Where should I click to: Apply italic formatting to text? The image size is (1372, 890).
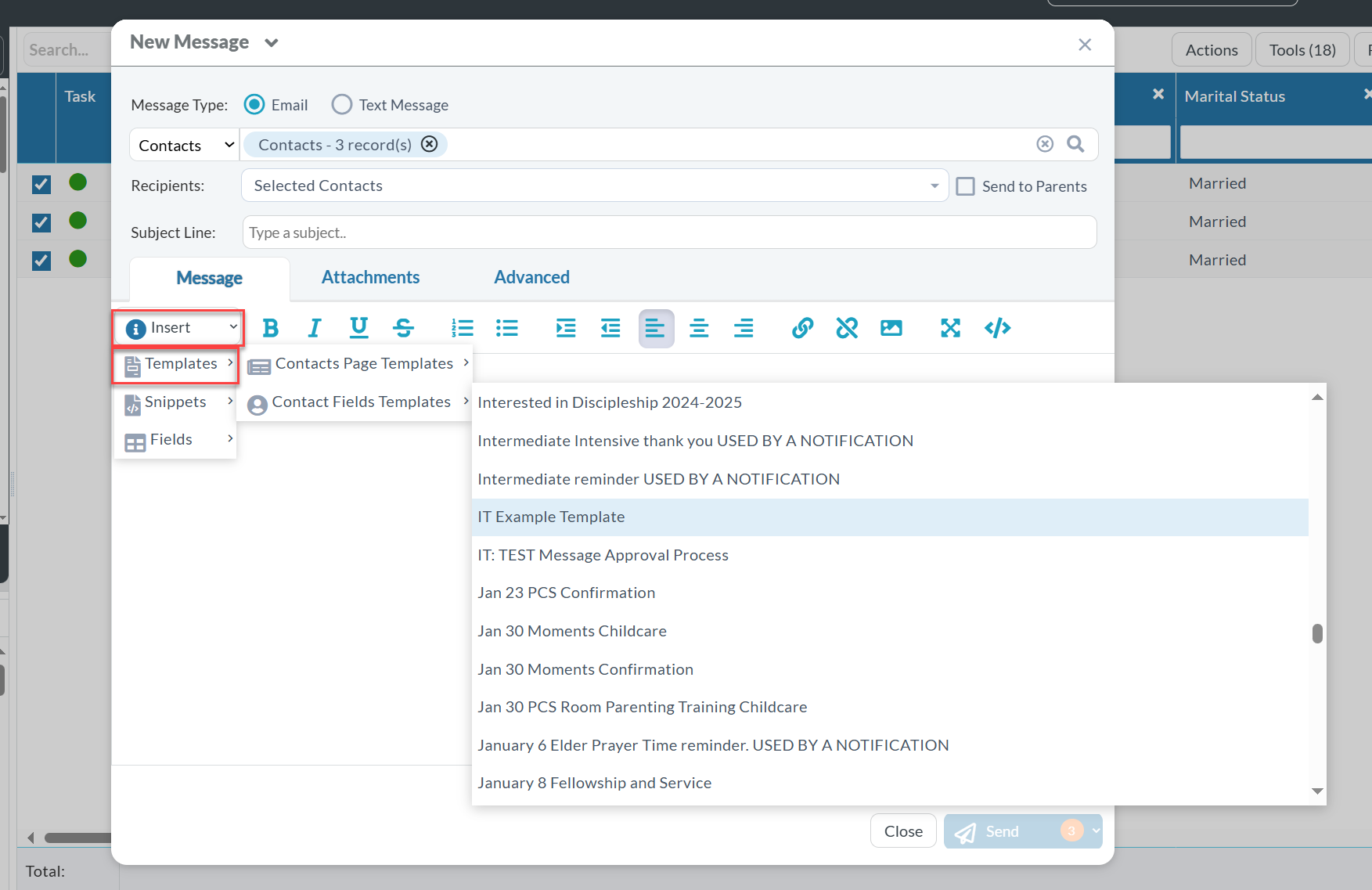314,328
